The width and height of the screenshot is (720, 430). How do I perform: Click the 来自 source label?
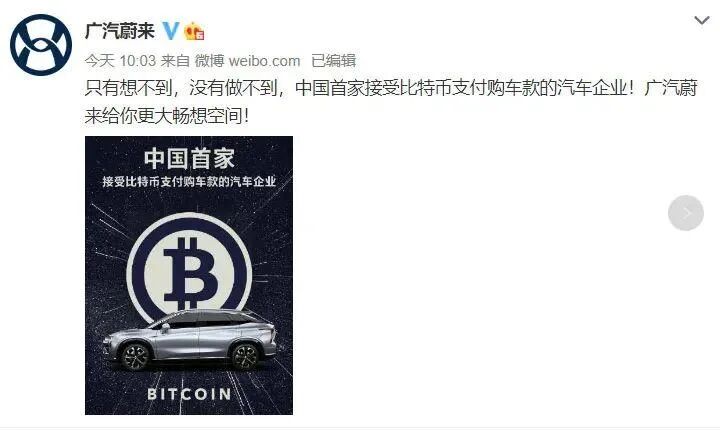tap(175, 61)
